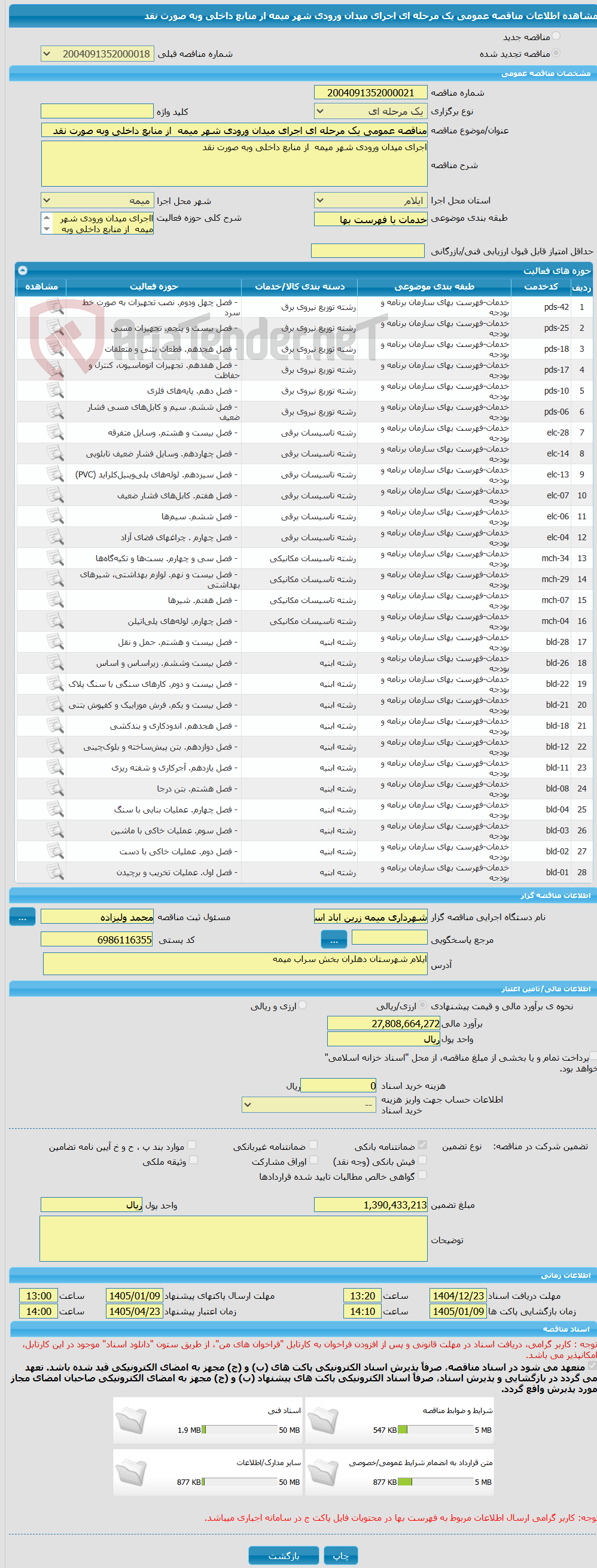Click the کلید واژه input field
Screen dimensions: 597x1568
coord(97,111)
